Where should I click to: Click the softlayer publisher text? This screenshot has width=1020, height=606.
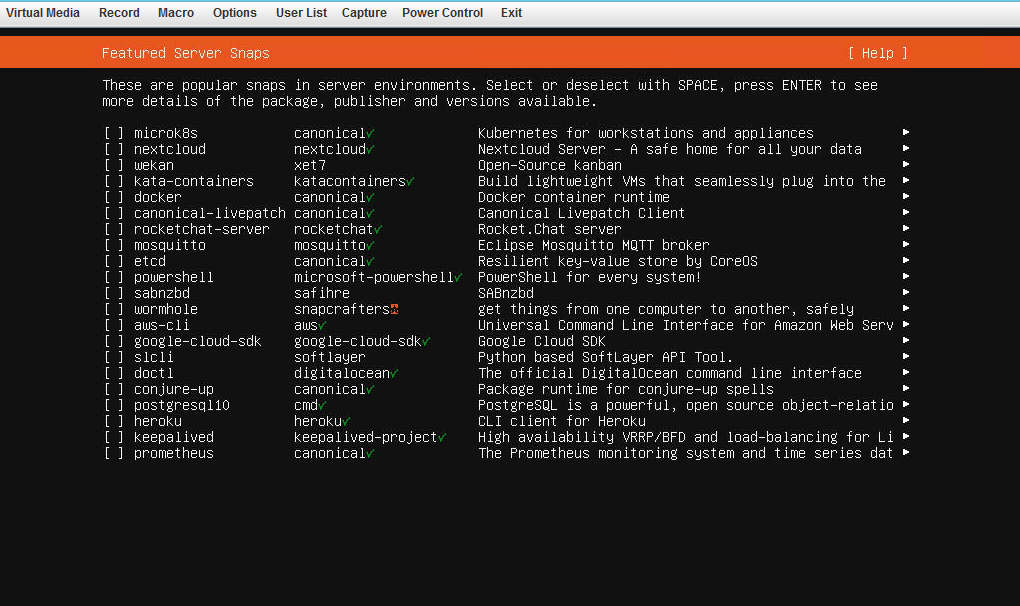pyautogui.click(x=329, y=357)
